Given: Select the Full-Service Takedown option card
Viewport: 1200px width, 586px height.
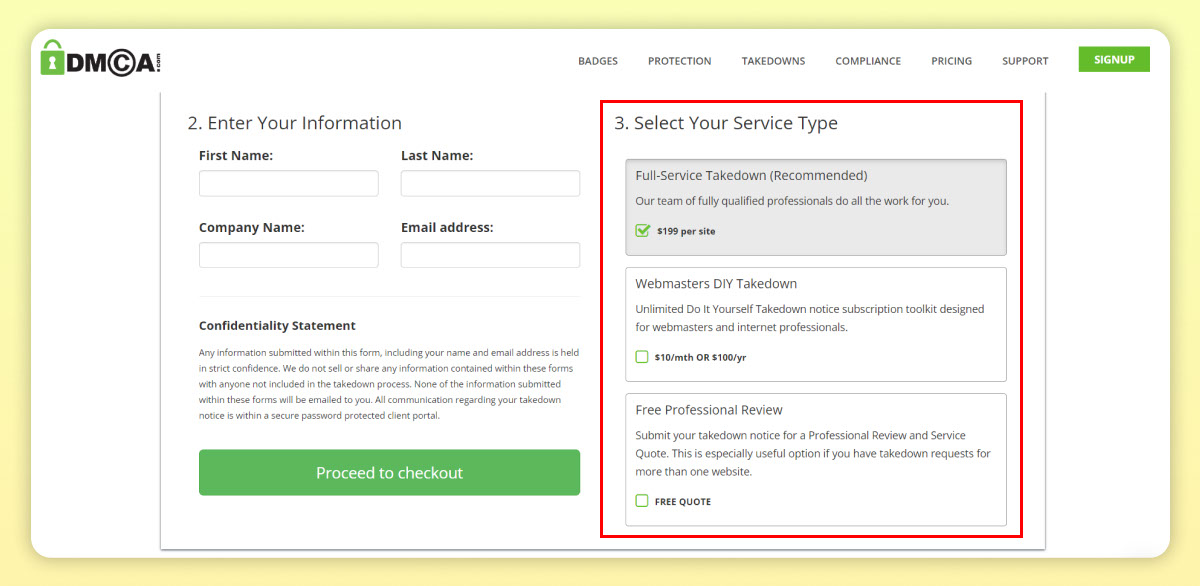Looking at the screenshot, I should point(815,190).
